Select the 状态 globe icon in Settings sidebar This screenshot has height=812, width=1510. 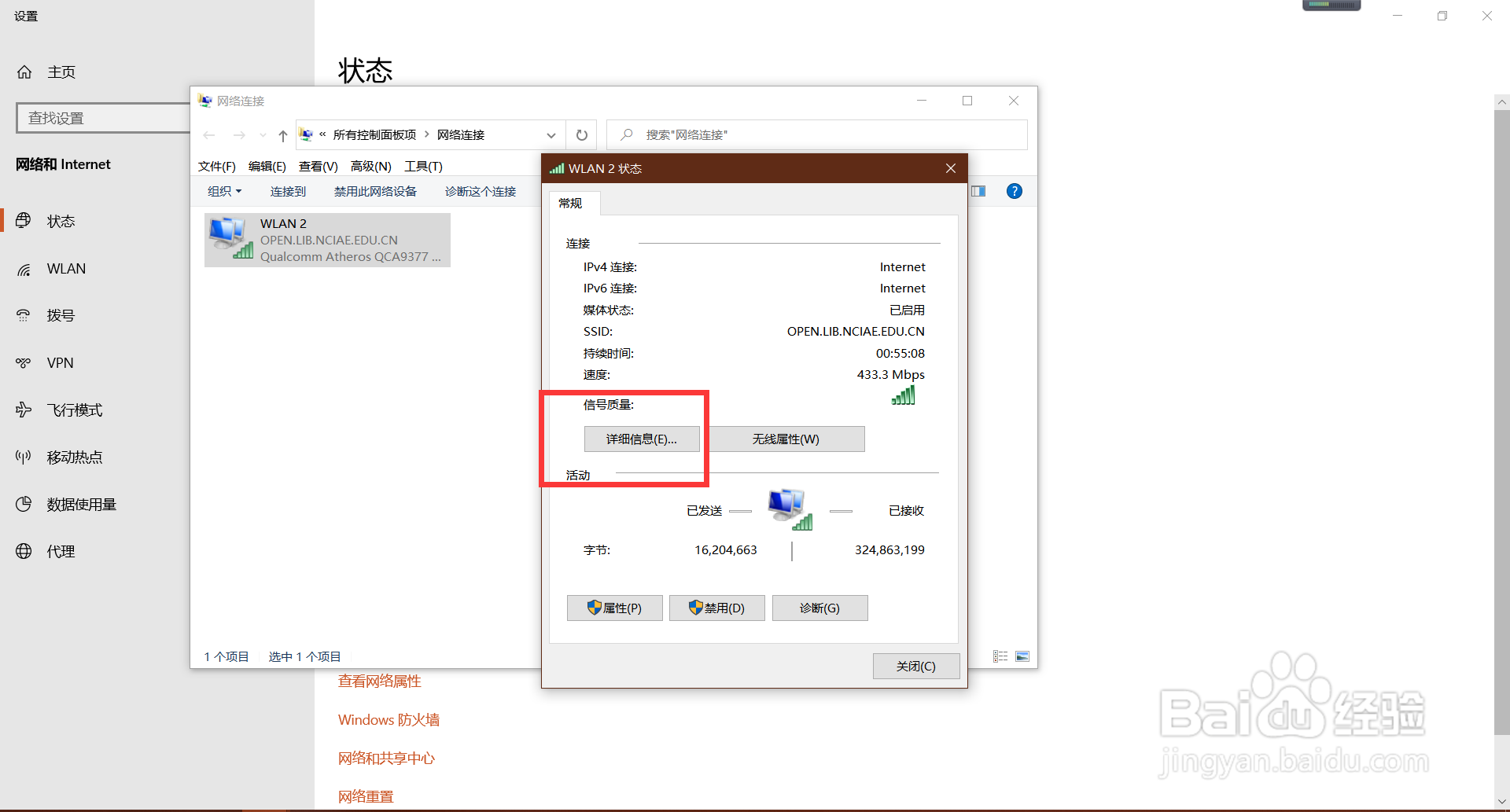(x=24, y=221)
